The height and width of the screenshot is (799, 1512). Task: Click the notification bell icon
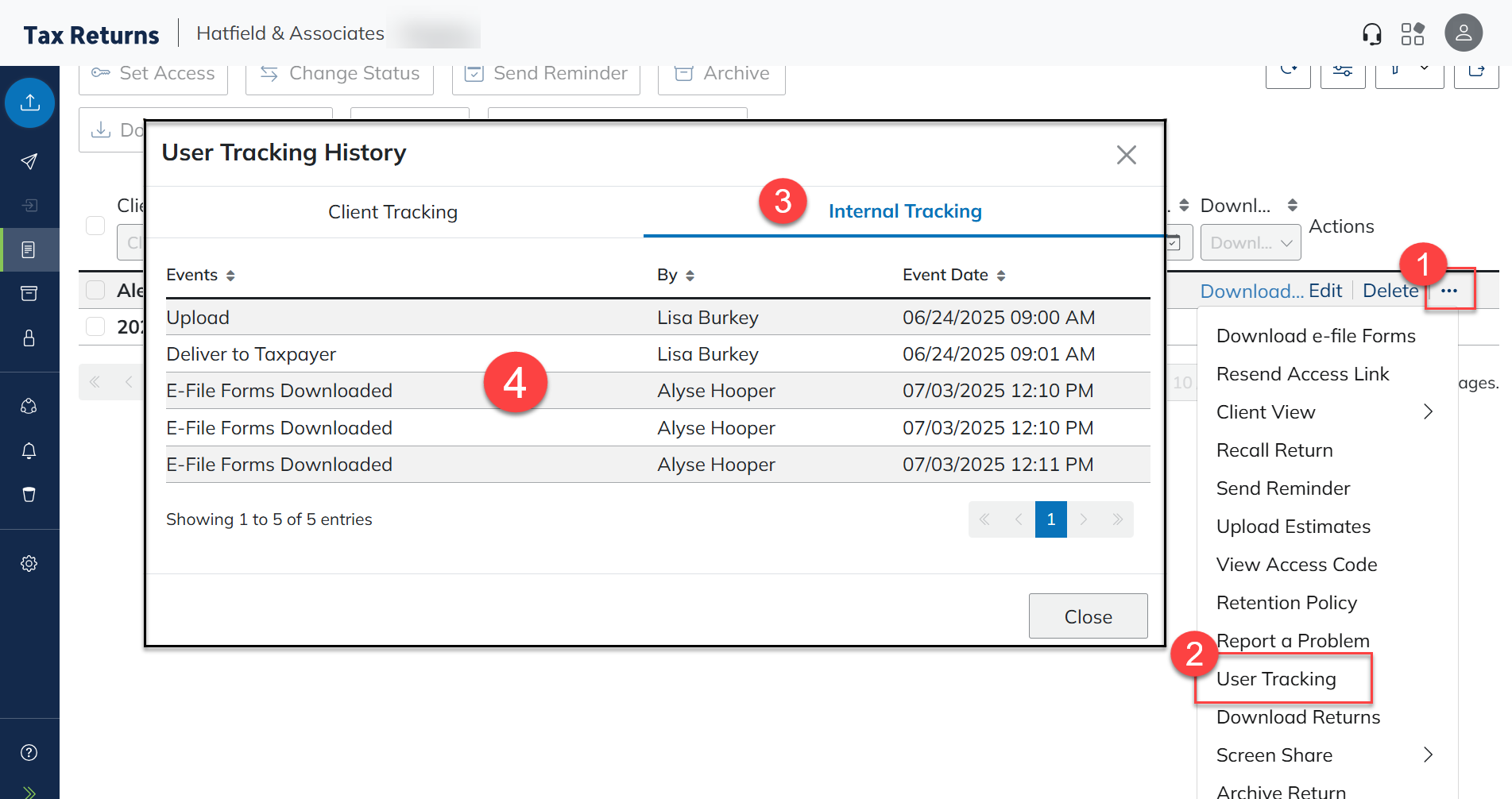29,451
